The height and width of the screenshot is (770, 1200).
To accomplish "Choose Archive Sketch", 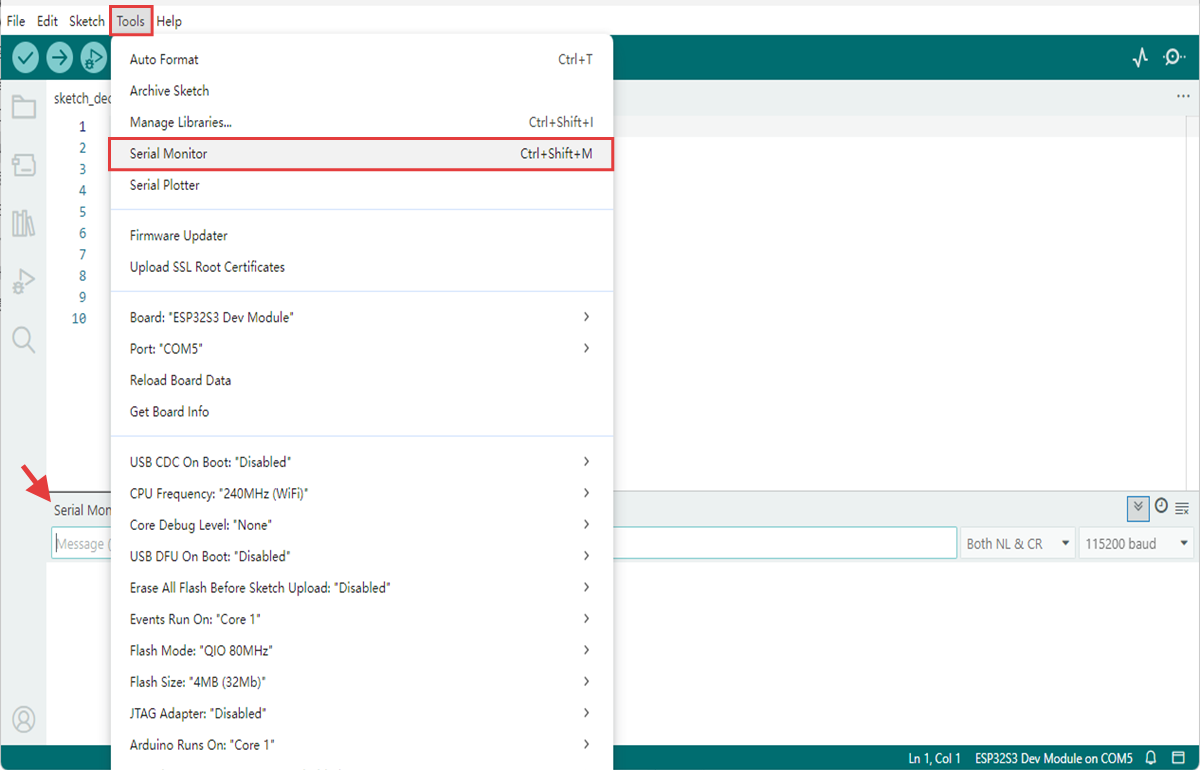I will click(361, 91).
